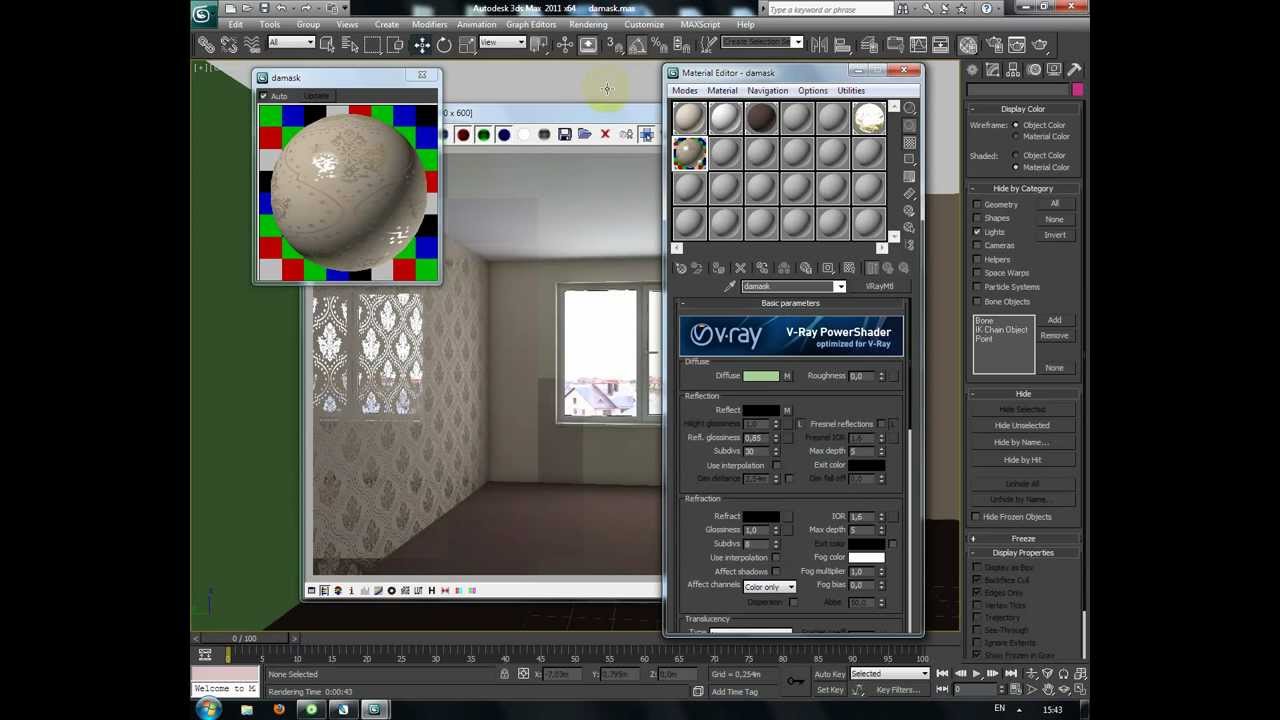Open Material Editor Modes menu

coord(685,90)
